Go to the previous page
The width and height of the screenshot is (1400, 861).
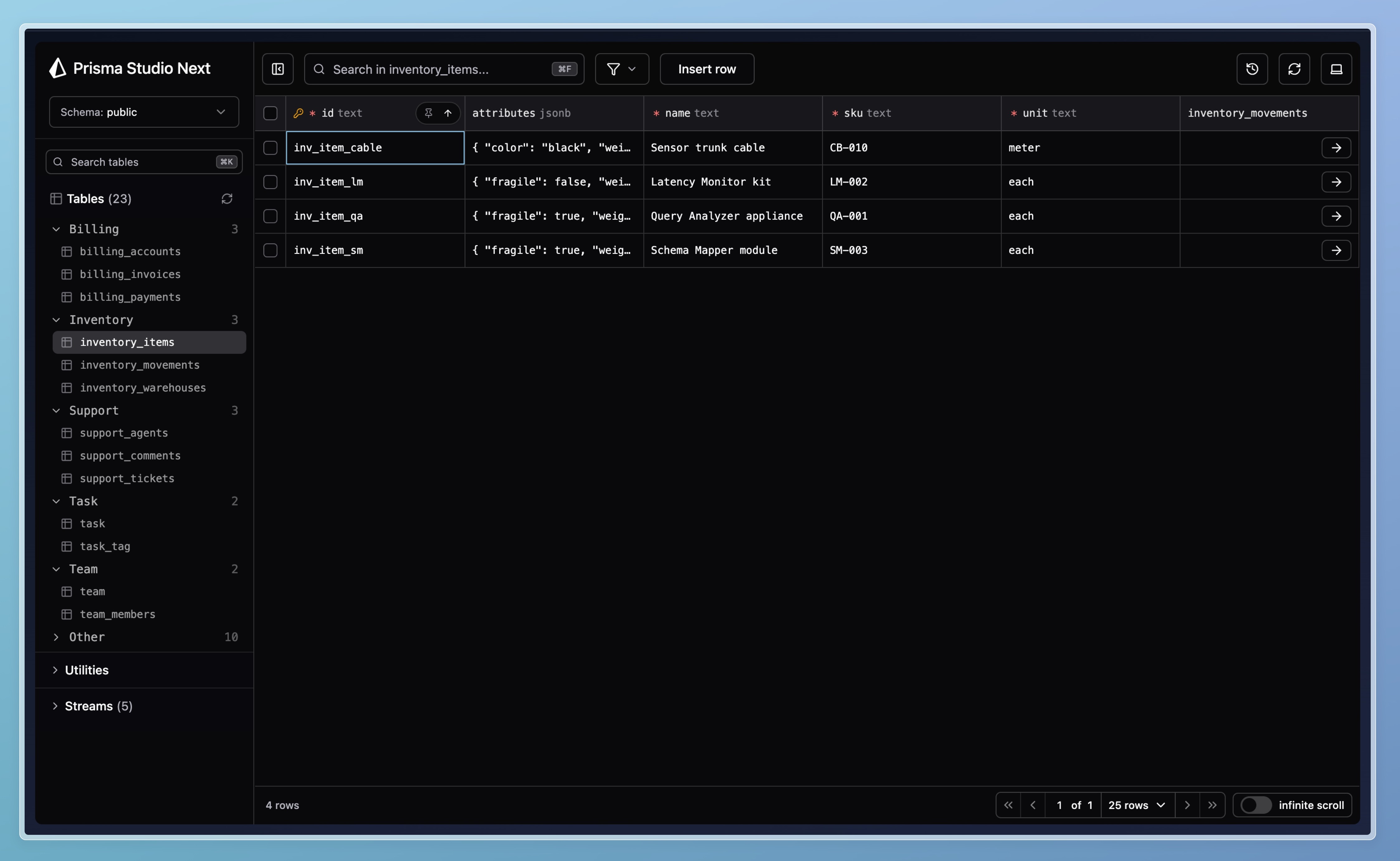pyautogui.click(x=1033, y=805)
